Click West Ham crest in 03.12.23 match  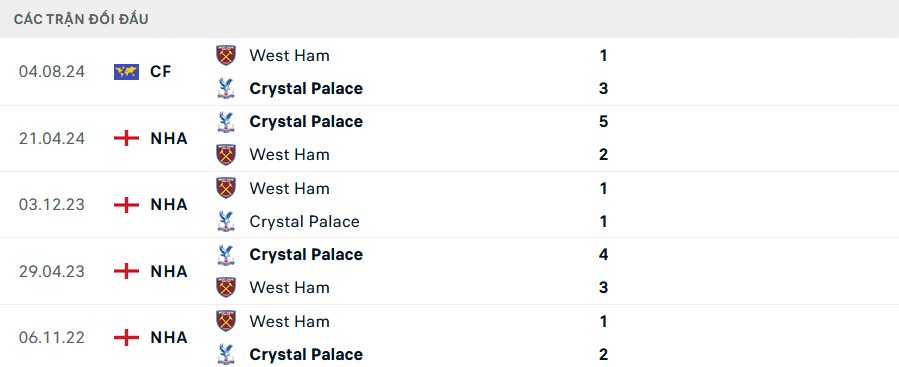pyautogui.click(x=226, y=188)
